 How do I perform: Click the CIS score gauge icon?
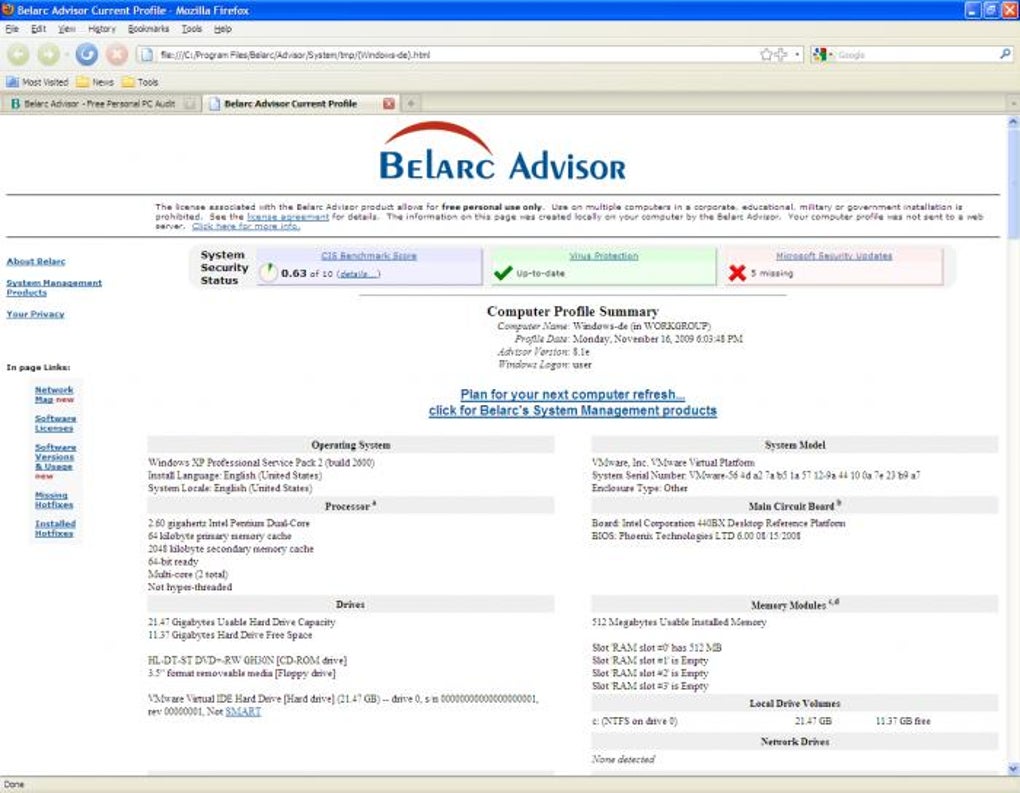268,273
